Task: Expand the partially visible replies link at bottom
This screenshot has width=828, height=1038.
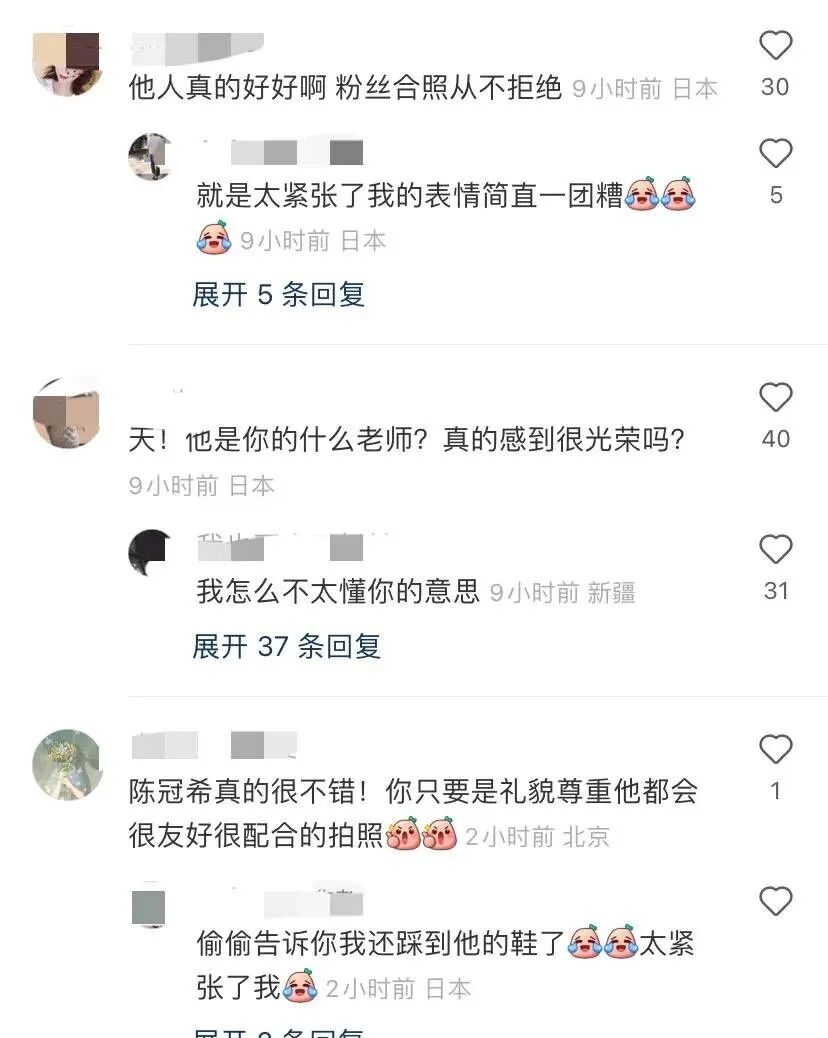Action: click(x=279, y=1032)
